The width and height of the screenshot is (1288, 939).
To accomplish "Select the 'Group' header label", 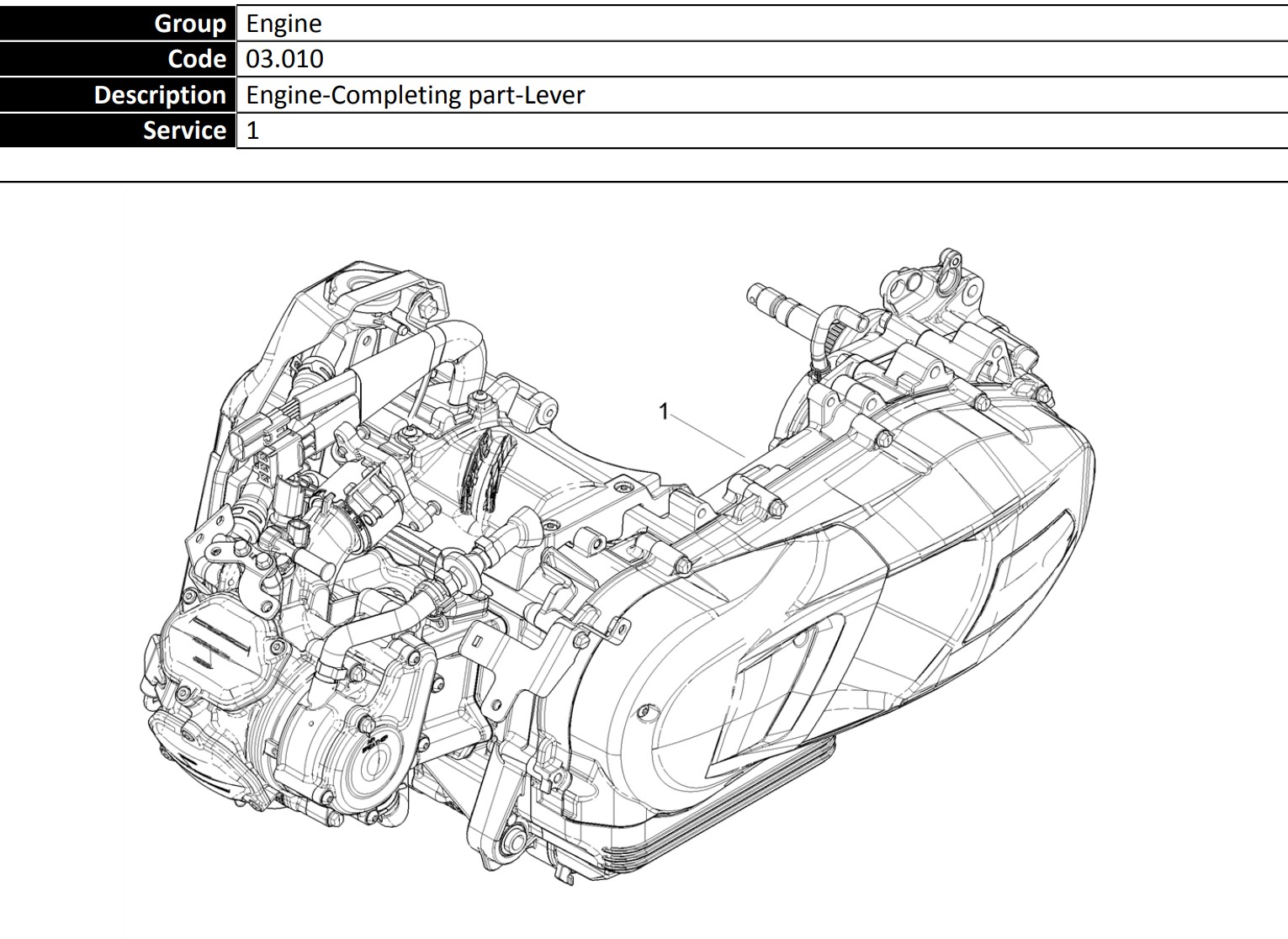I will coord(190,24).
